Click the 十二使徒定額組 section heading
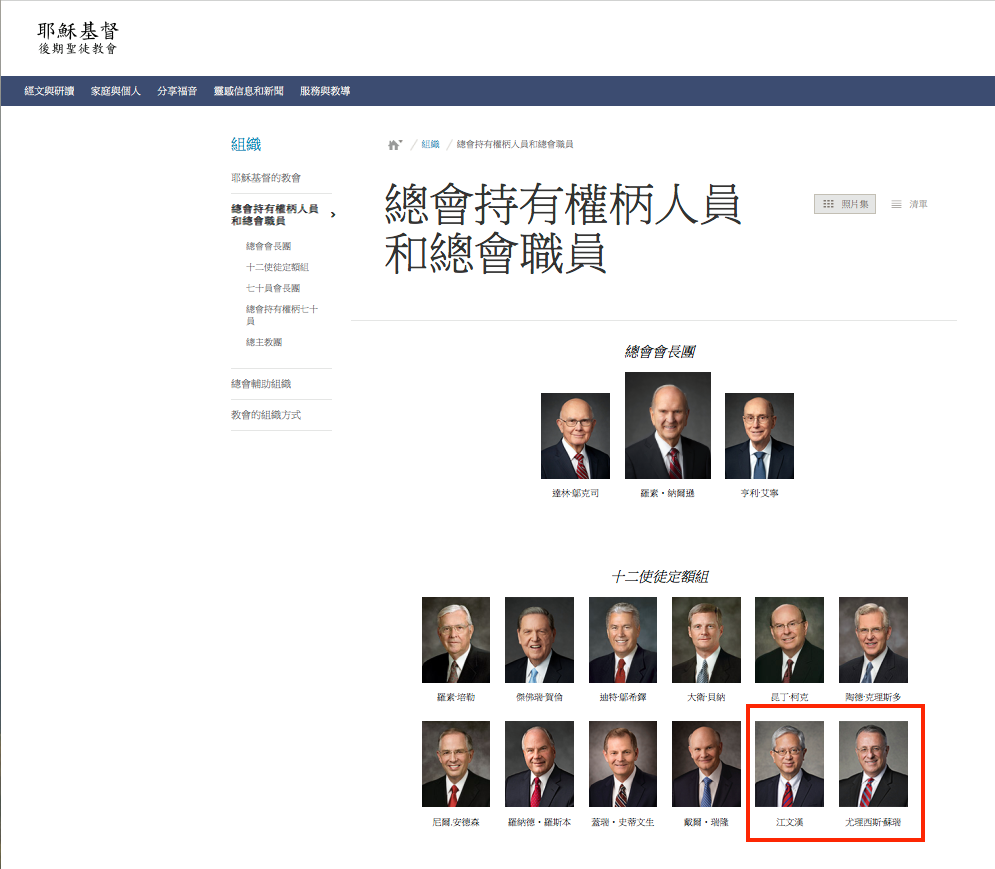The image size is (995, 869). coord(660,576)
